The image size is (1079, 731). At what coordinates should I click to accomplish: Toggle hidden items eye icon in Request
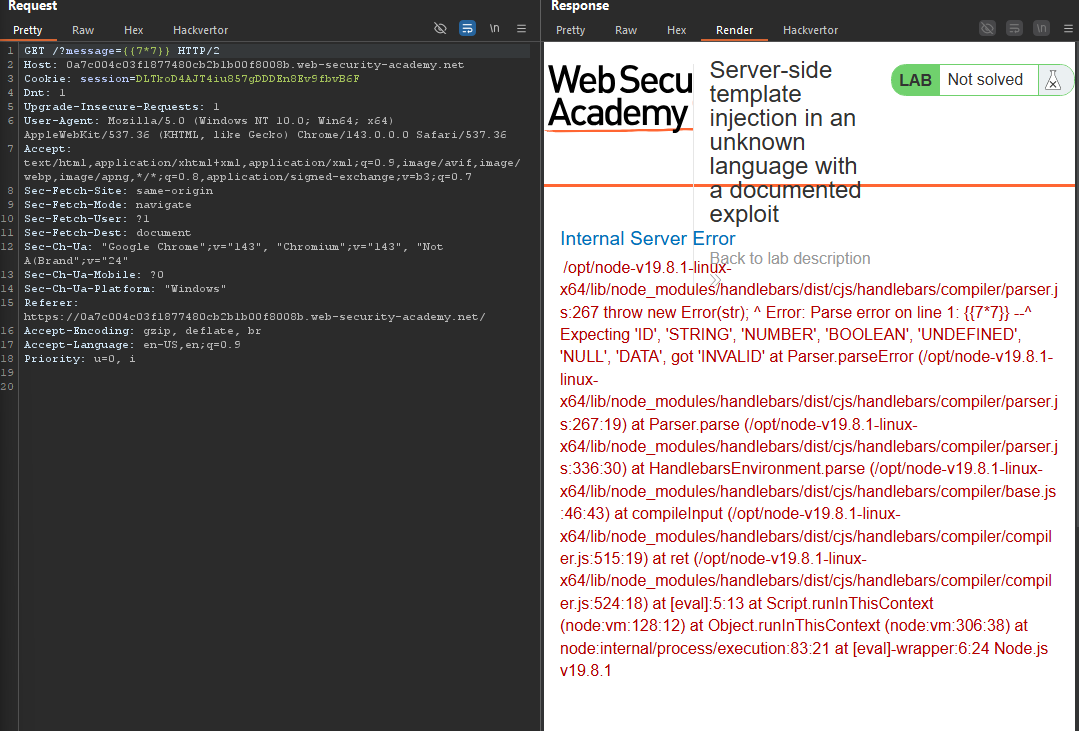click(x=440, y=28)
